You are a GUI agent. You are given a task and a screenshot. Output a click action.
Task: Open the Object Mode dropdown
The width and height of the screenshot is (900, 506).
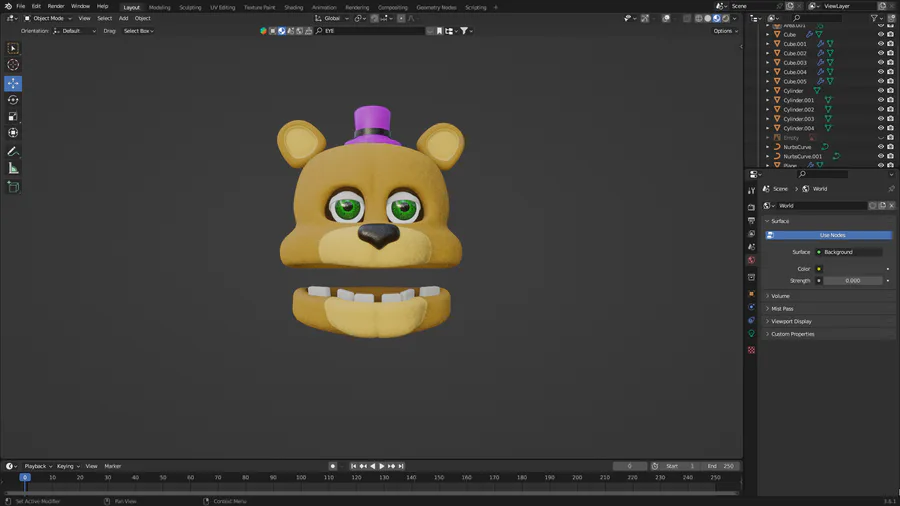click(x=48, y=18)
